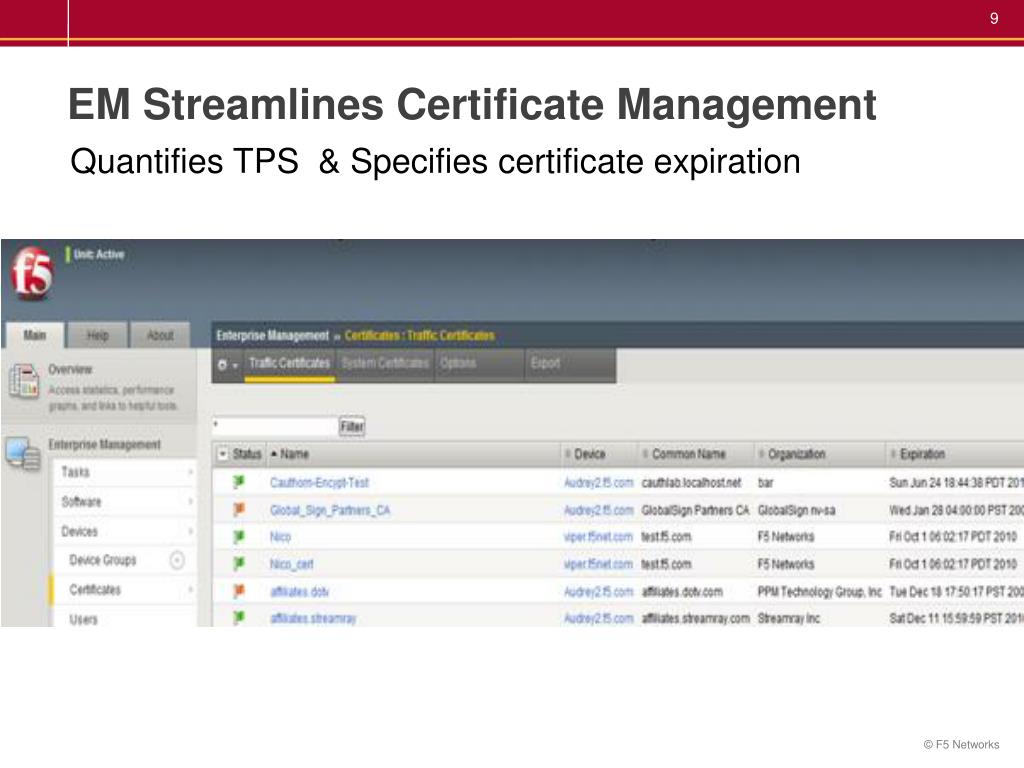
Task: Open the affiliates.dotv certificate link
Action: [x=300, y=592]
